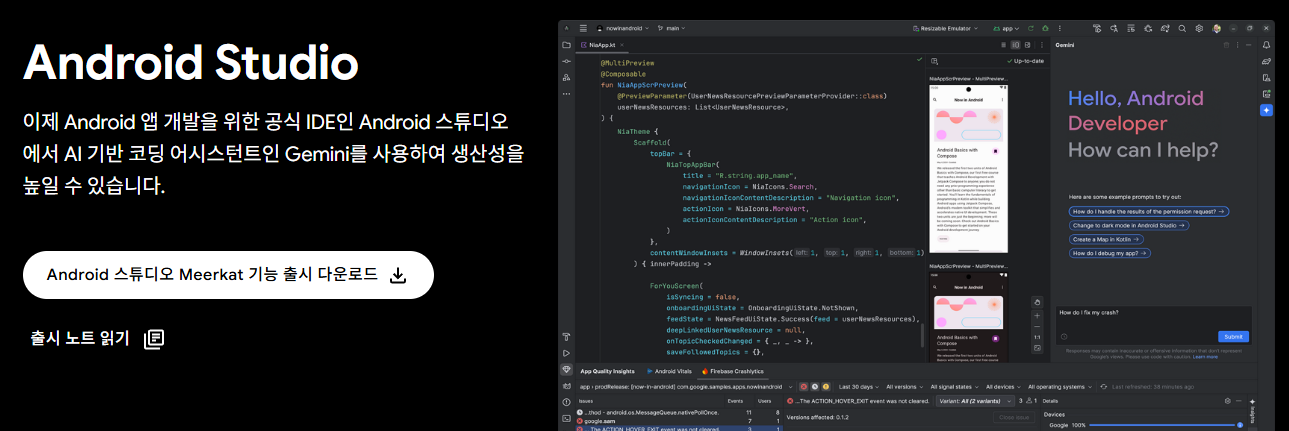Viewport: 1289px width, 431px height.
Task: Select the How do I debug my app prompt
Action: coord(1110,254)
